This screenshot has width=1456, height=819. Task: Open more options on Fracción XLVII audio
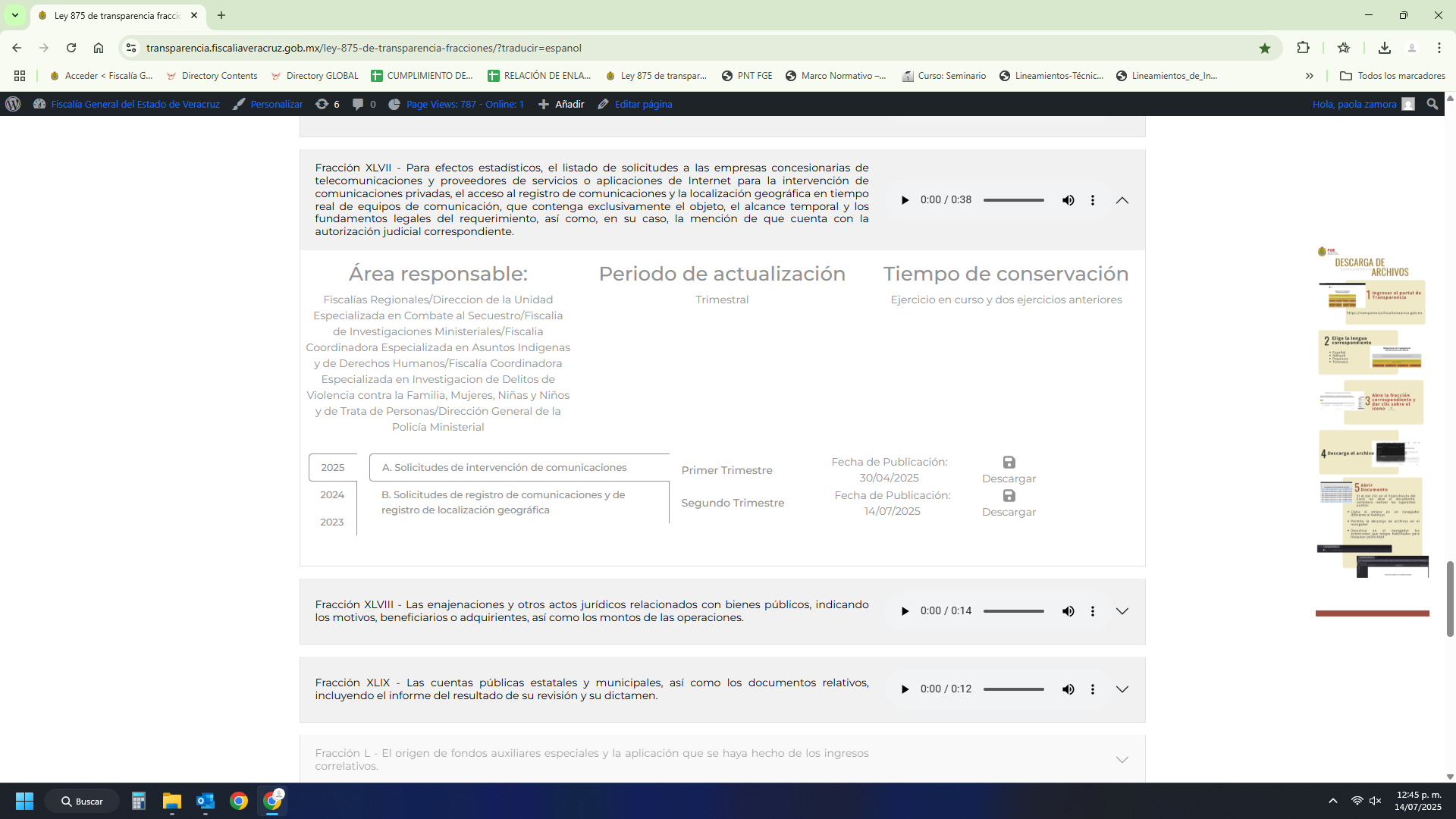[x=1092, y=200]
